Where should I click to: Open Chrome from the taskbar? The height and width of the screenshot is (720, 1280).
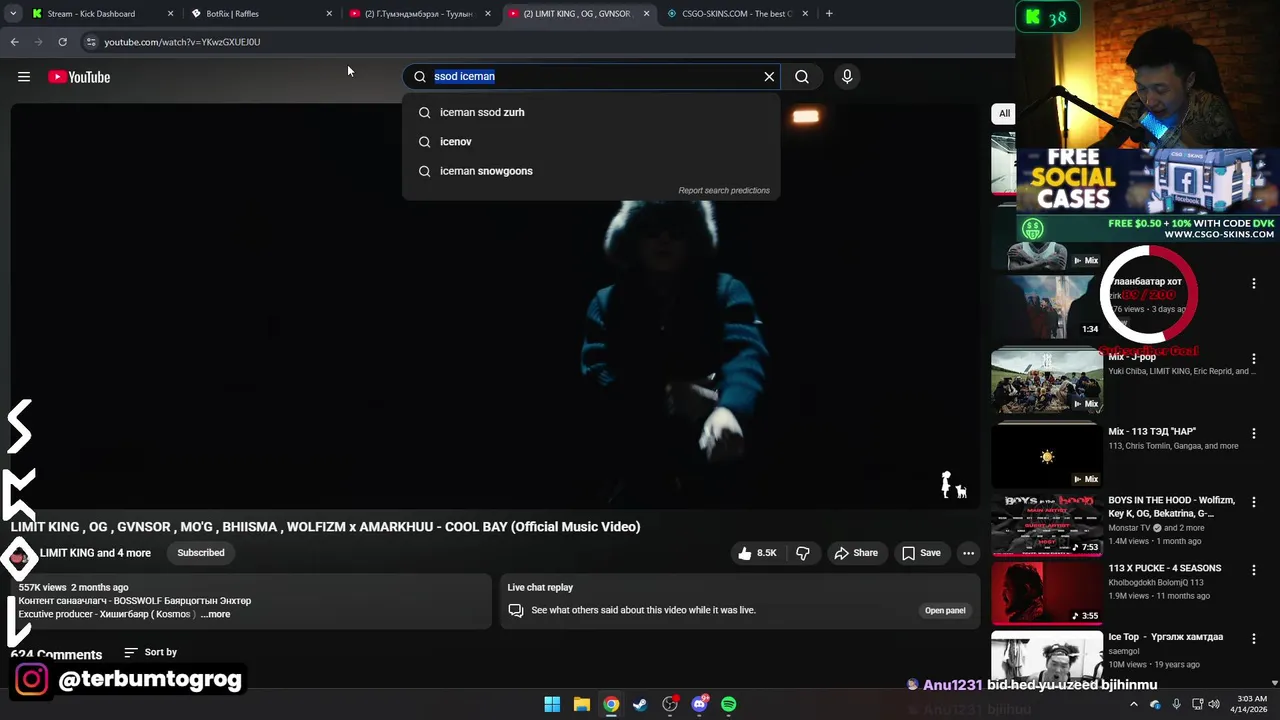pos(611,704)
